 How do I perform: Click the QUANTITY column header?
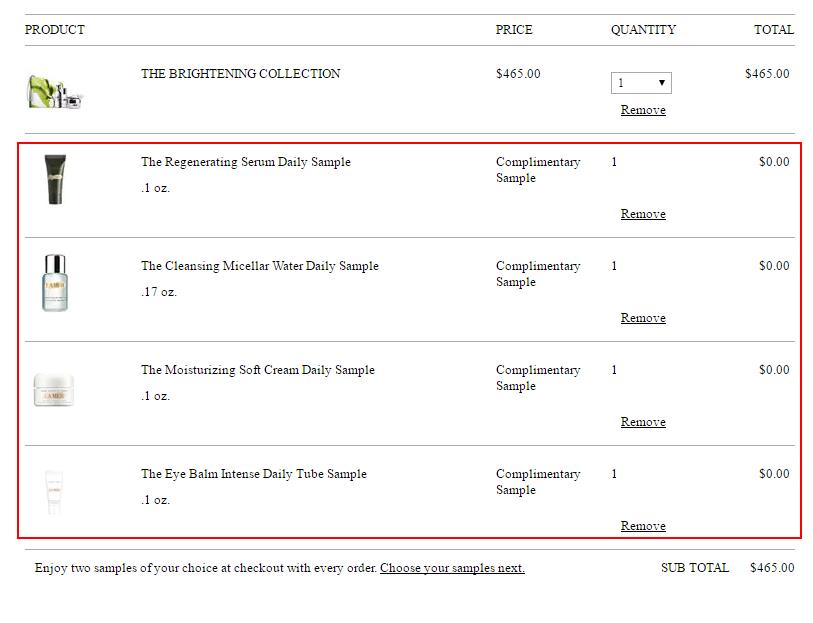643,30
